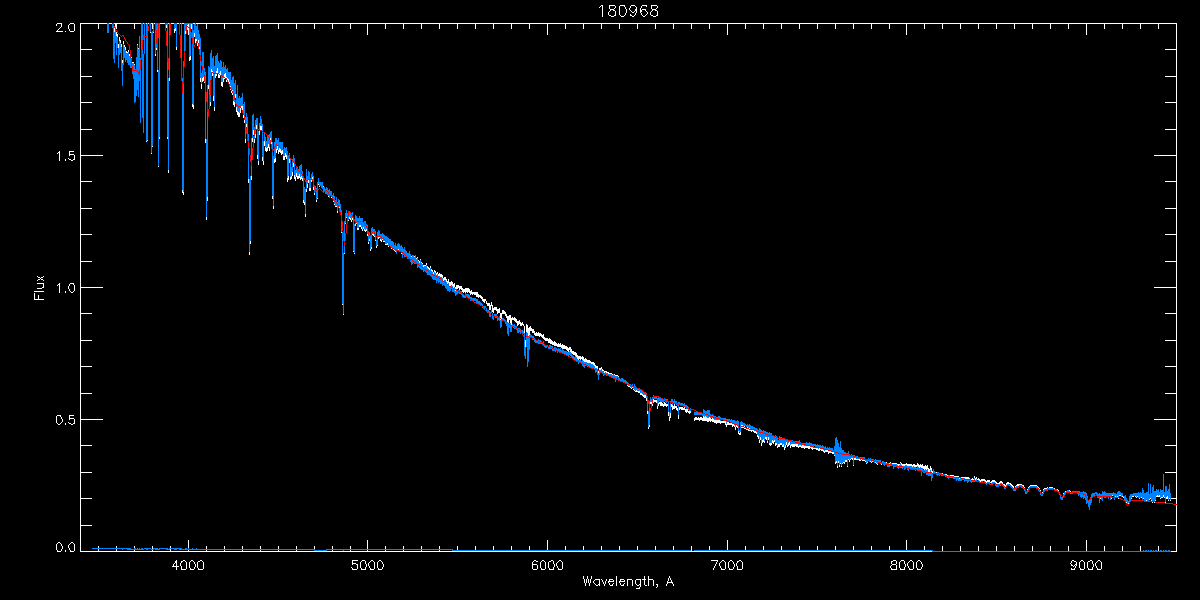Click the 1.0 flux tick label

click(66, 288)
